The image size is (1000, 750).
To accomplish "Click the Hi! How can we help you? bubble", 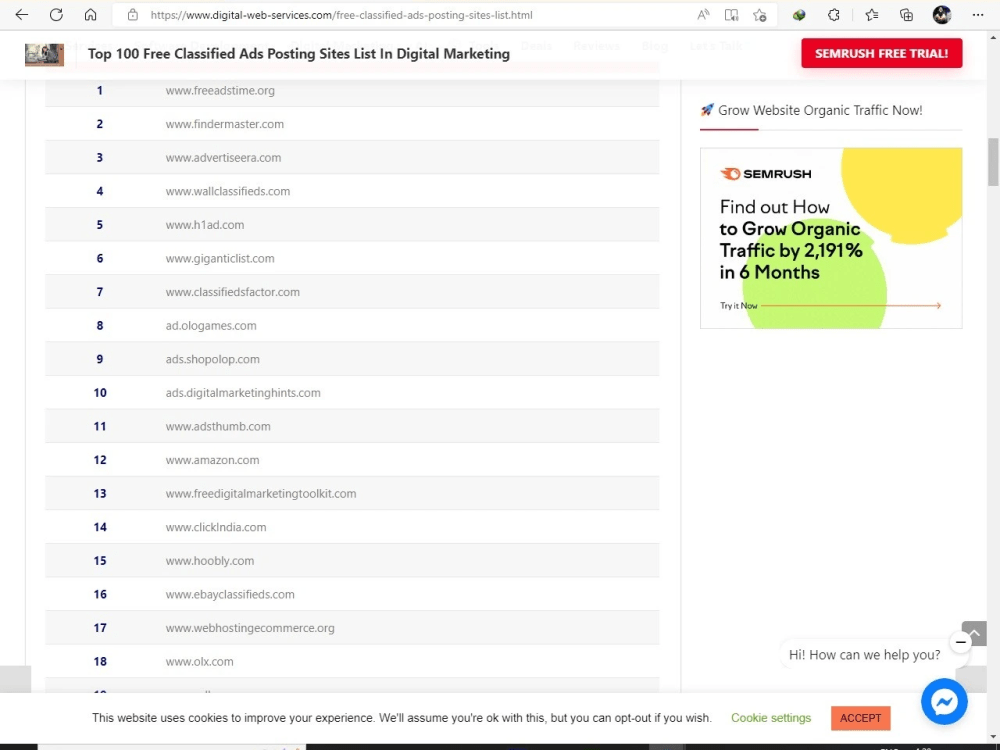I will coord(864,655).
